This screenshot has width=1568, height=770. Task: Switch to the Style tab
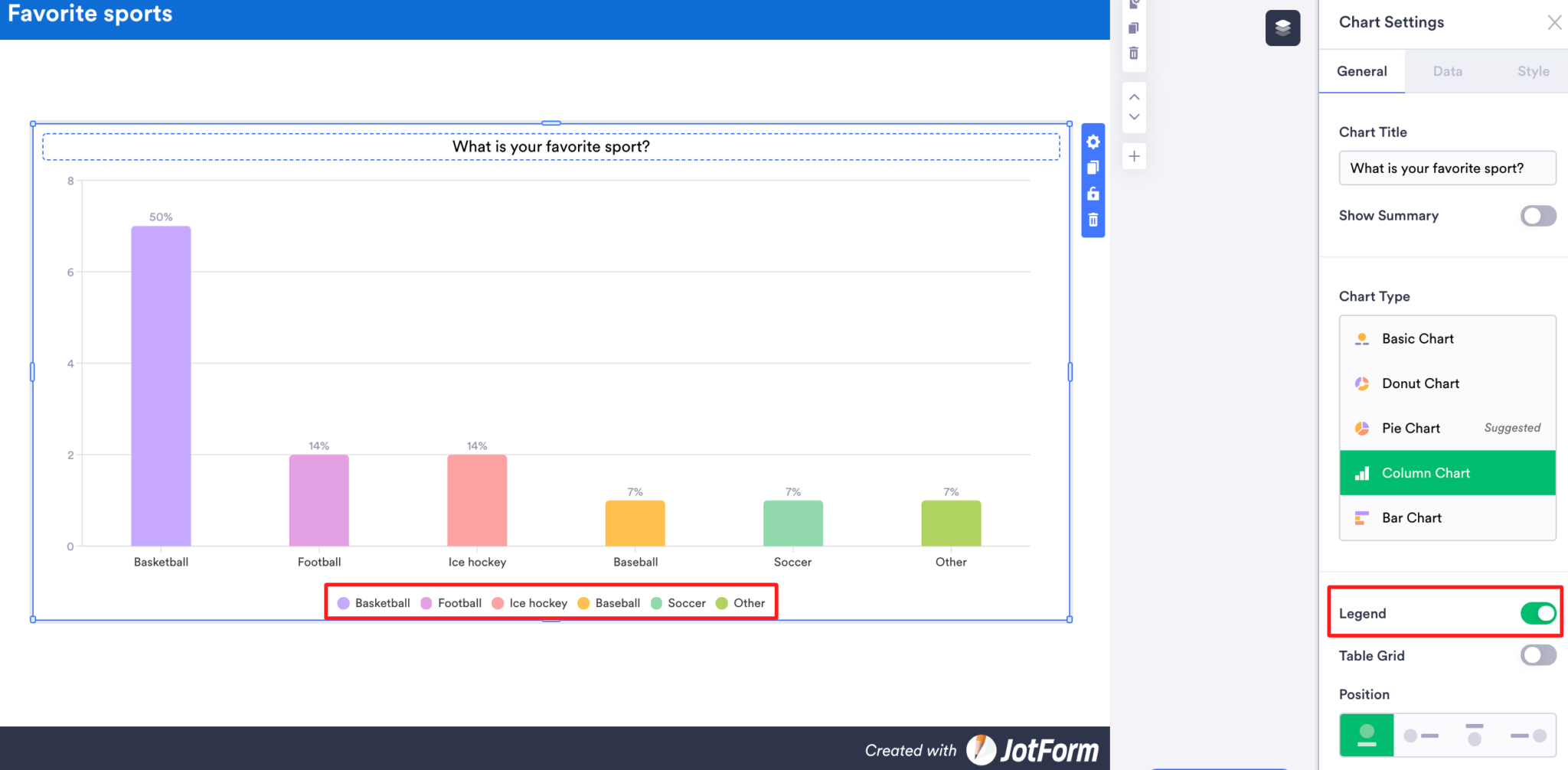pos(1533,71)
